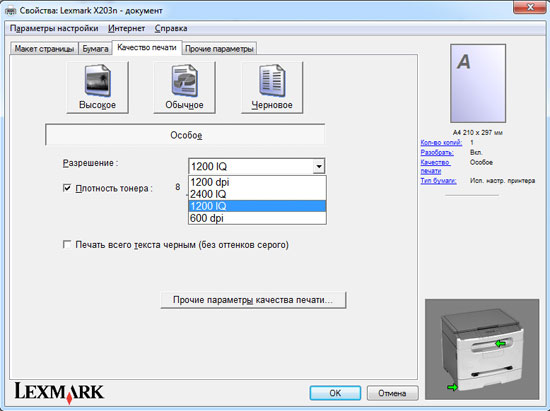The image size is (550, 411).
Task: Click the A4 210 x 297 мм label
Action: click(478, 133)
